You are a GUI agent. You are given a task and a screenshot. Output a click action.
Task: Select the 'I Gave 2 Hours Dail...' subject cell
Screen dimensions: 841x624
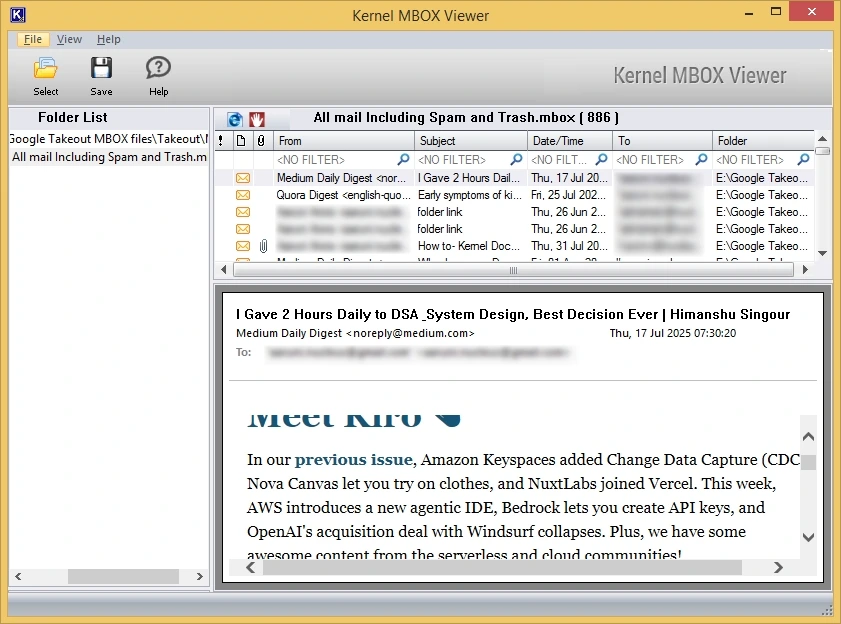pos(469,178)
